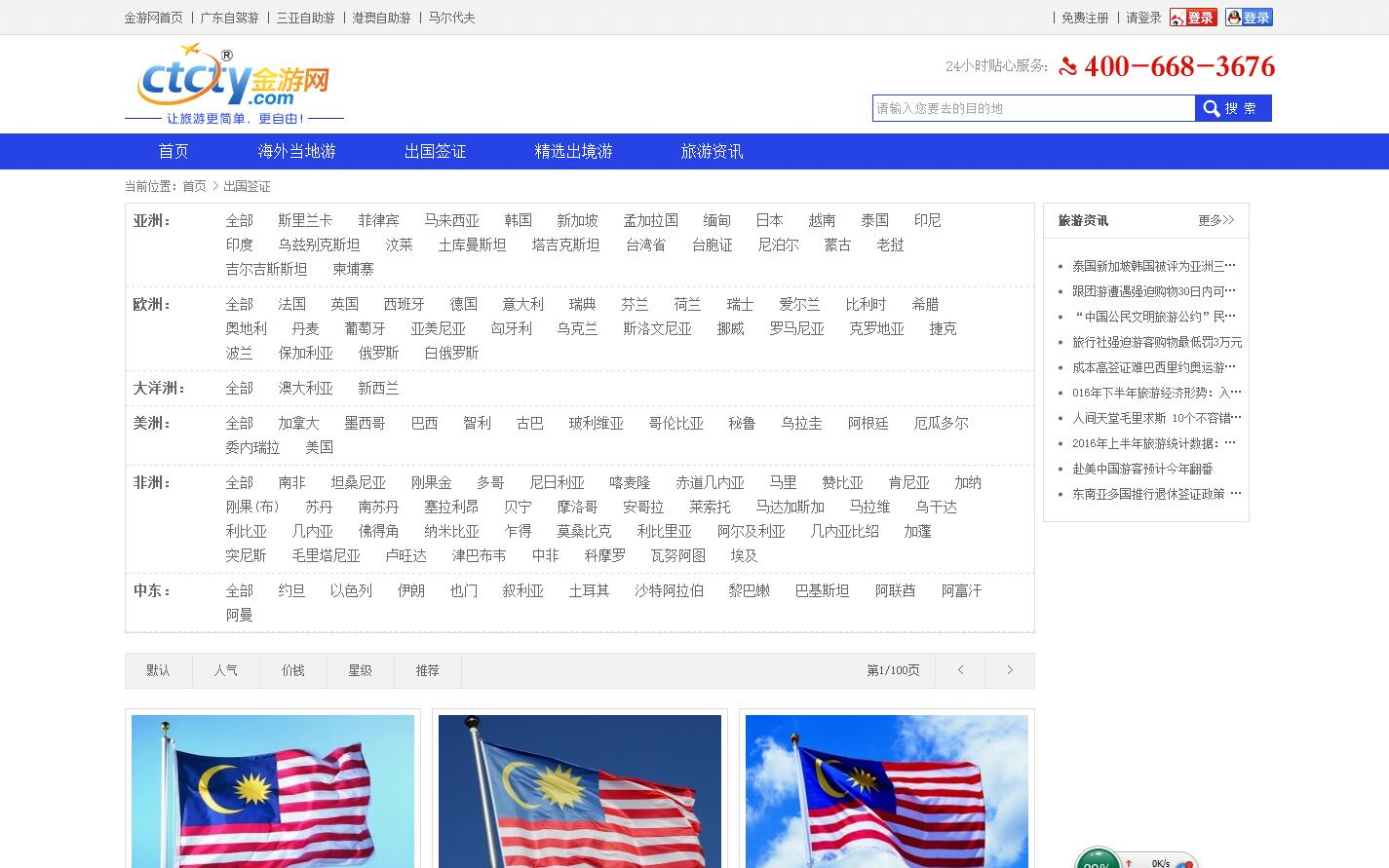Switch to the 海外当地游 navigation tab
The height and width of the screenshot is (868, 1389).
(x=296, y=151)
